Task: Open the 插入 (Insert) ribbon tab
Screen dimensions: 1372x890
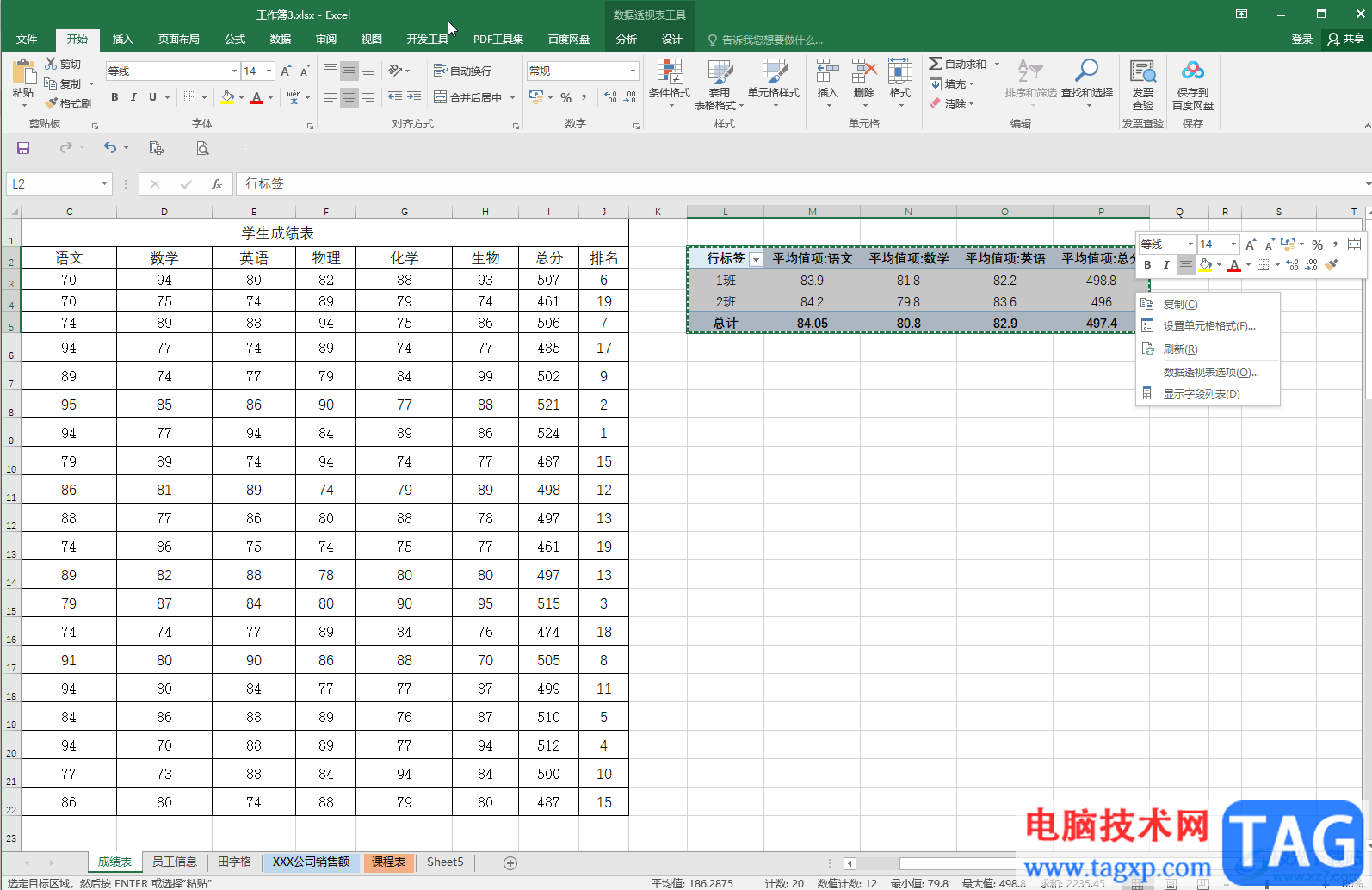Action: coord(123,40)
